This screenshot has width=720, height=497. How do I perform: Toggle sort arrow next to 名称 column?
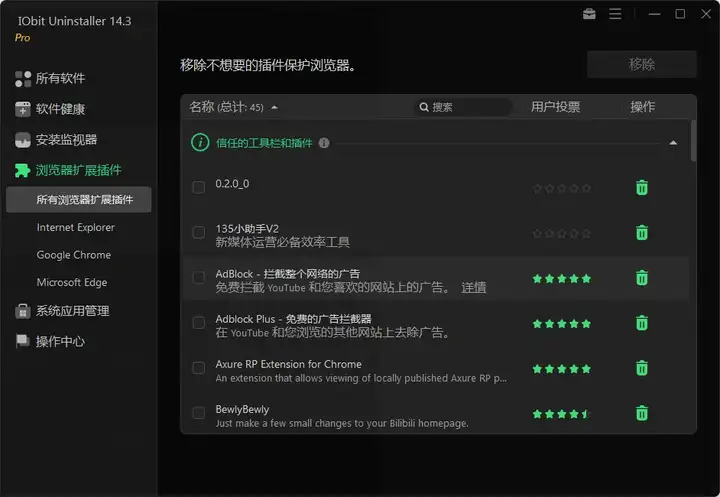pyautogui.click(x=274, y=107)
